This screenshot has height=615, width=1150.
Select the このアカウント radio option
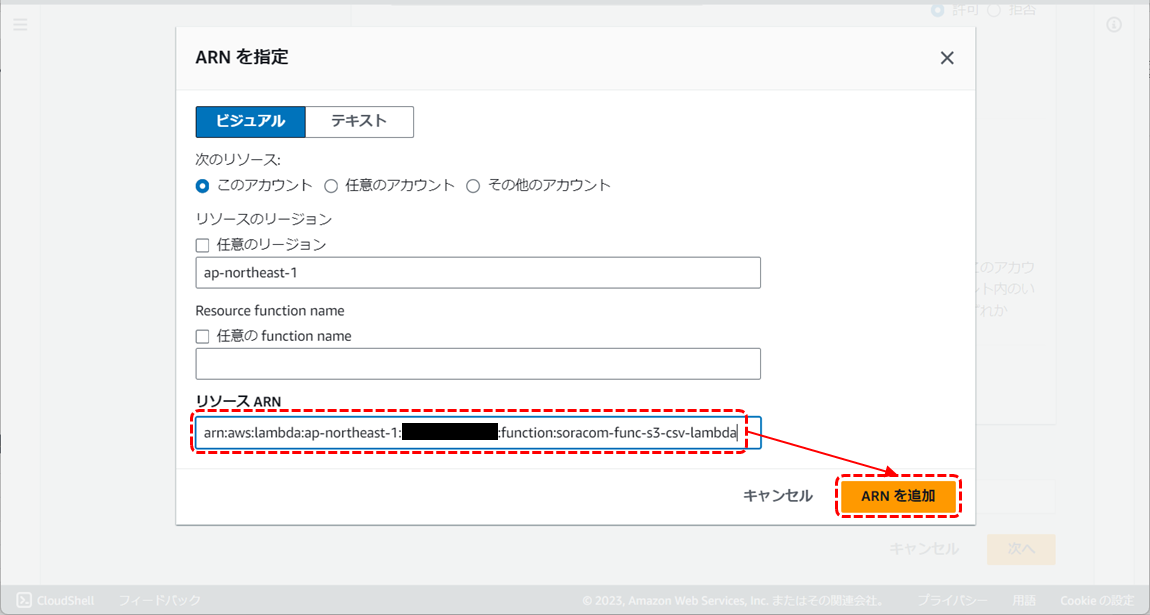(202, 186)
